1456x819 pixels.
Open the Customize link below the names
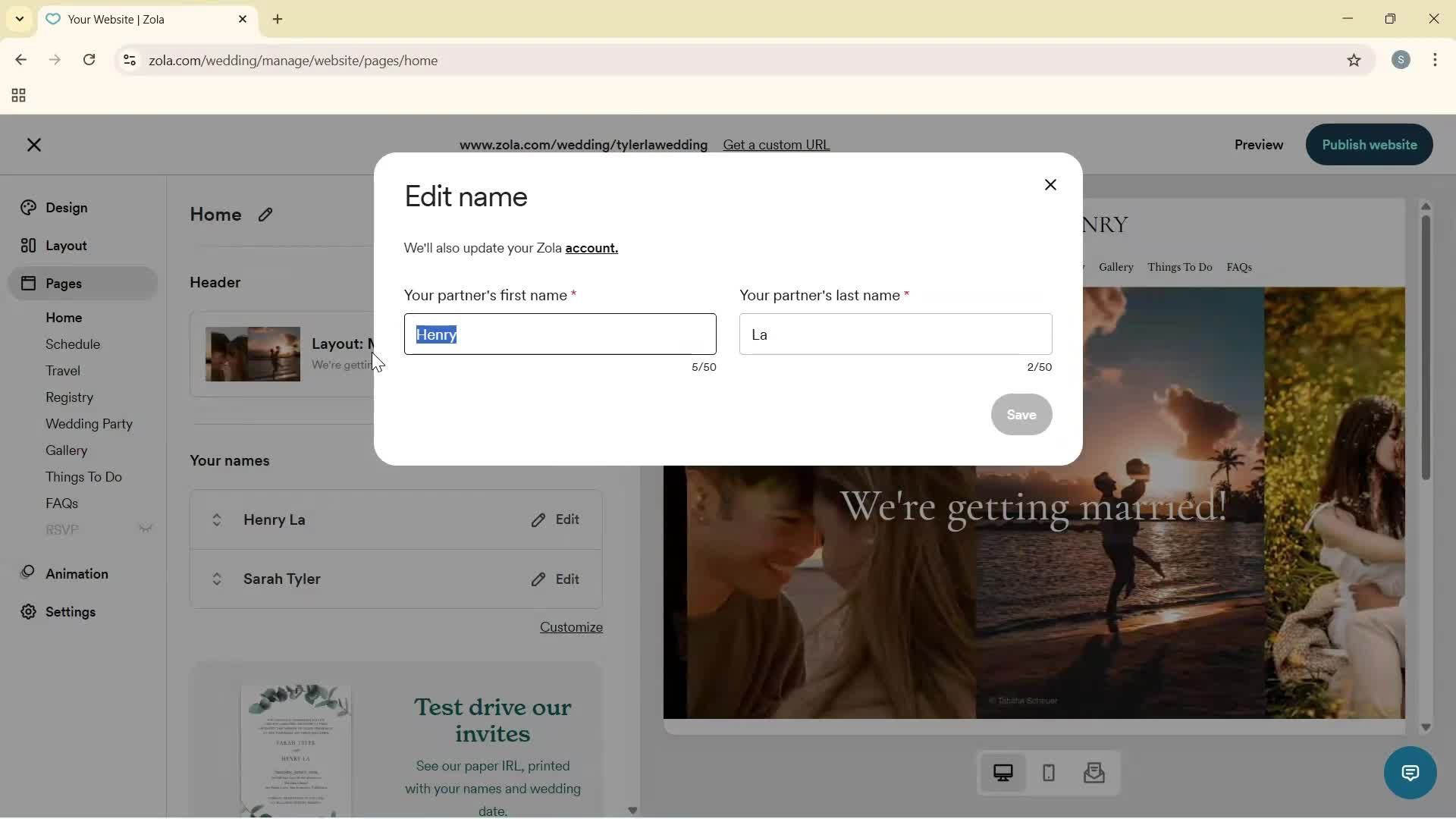570,627
